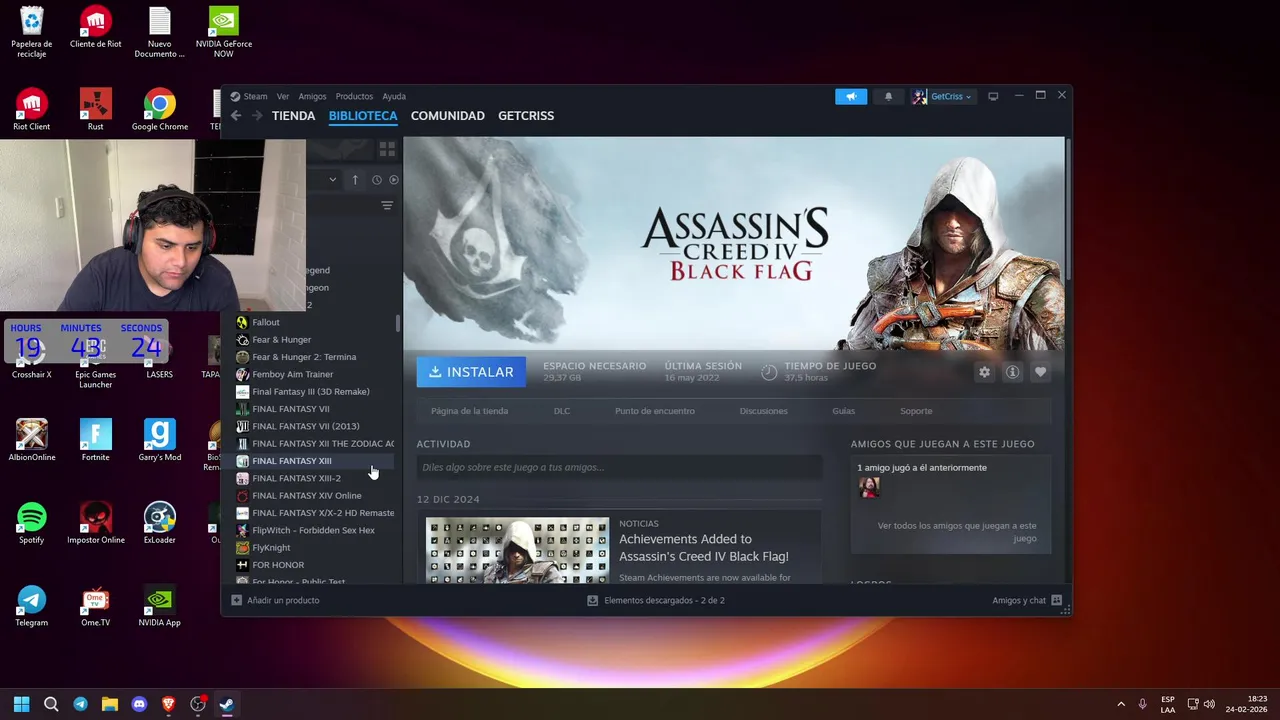Open Riot Client desktop shortcut
The image size is (1280, 720).
(x=31, y=110)
